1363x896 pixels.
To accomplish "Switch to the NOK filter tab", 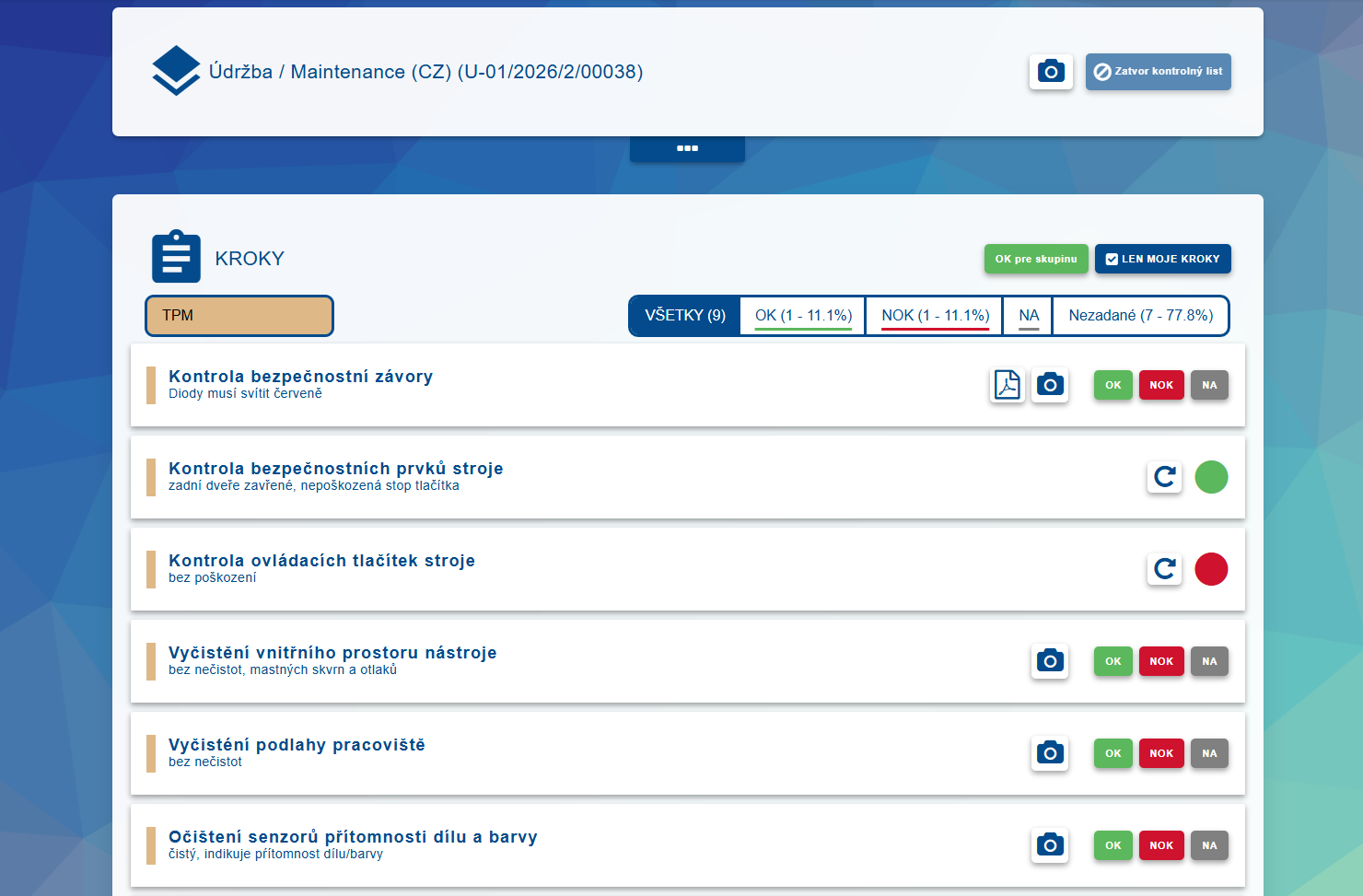I will (x=933, y=315).
